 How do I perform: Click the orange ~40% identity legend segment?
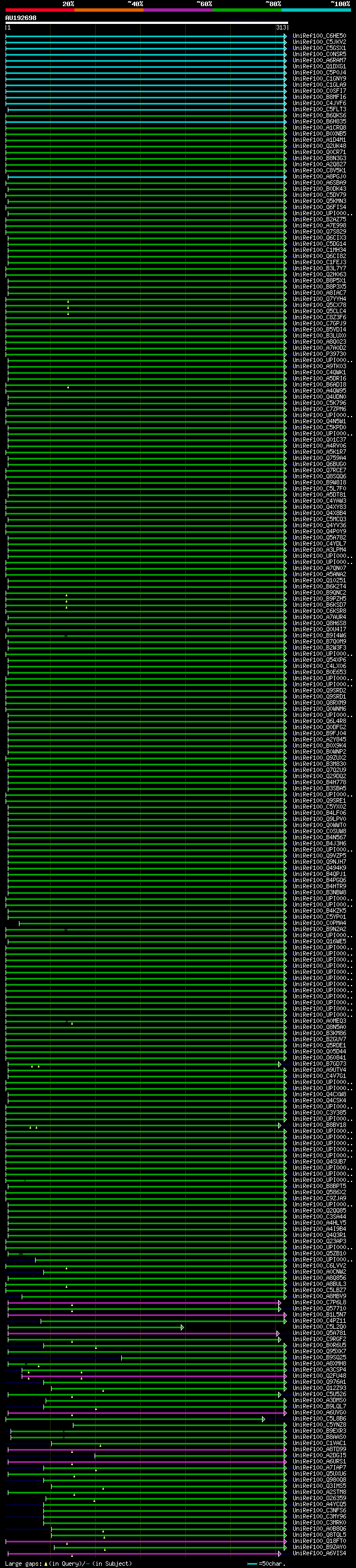click(x=110, y=10)
